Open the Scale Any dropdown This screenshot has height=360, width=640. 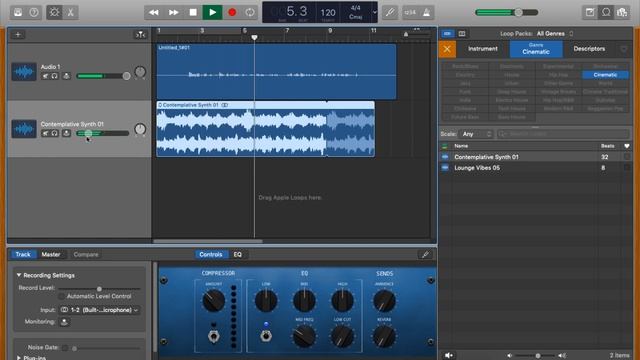(x=476, y=134)
